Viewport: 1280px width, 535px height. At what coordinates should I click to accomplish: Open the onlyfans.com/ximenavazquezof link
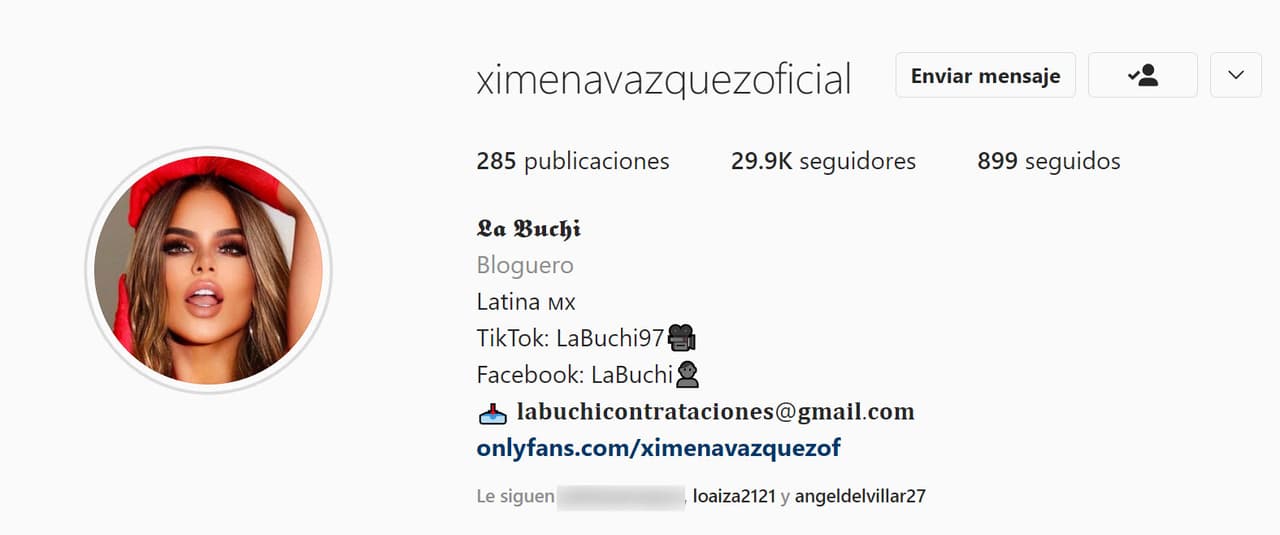click(x=659, y=448)
